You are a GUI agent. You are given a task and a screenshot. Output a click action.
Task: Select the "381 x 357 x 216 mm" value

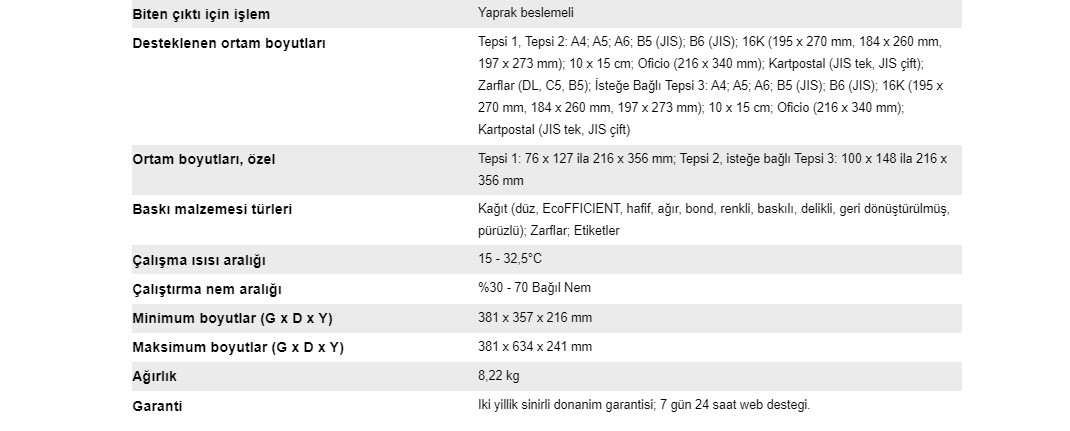coord(535,318)
